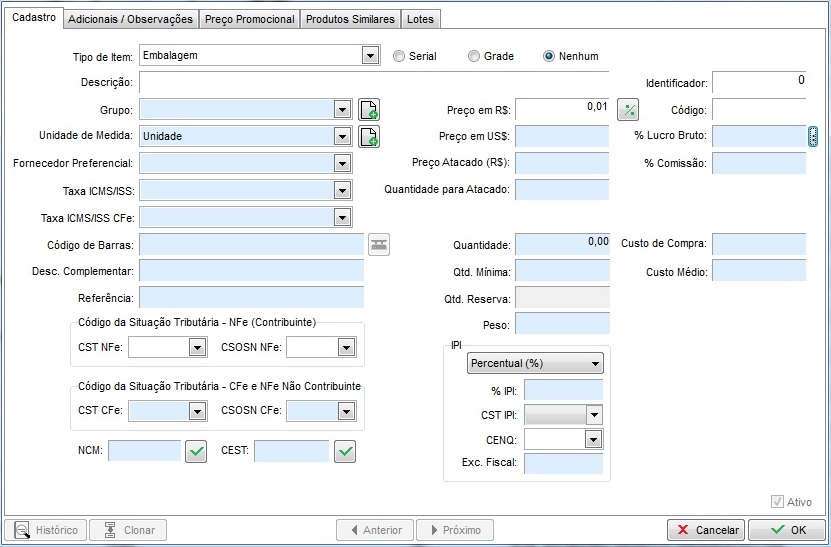
Task: Click the small icon beside % Lucro Bruto
Action: pos(813,136)
